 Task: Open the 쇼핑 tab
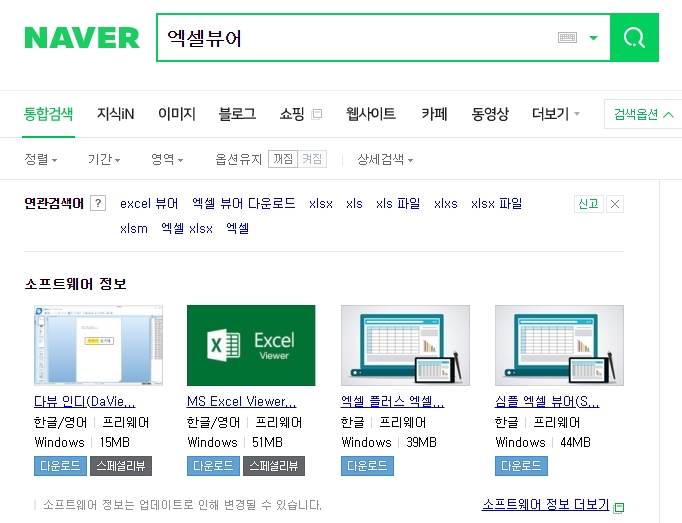pyautogui.click(x=292, y=114)
